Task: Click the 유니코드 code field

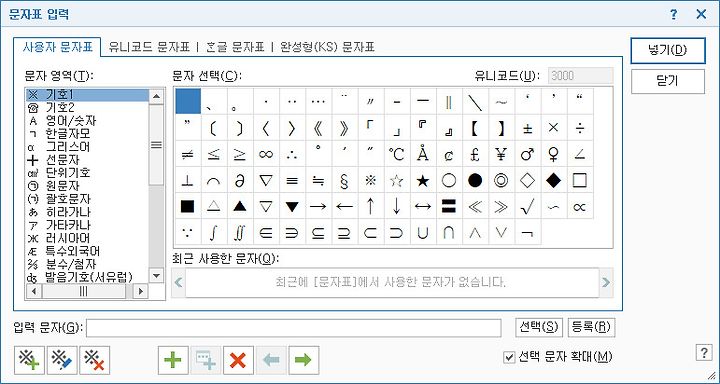Action: click(x=581, y=76)
